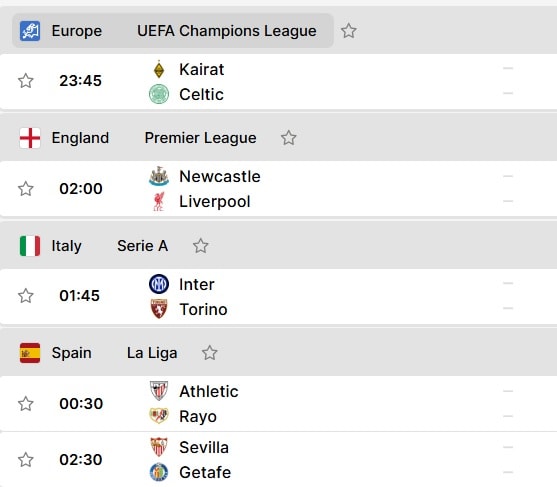Open the UEFA Champions League link
This screenshot has height=487, width=557.
point(227,31)
